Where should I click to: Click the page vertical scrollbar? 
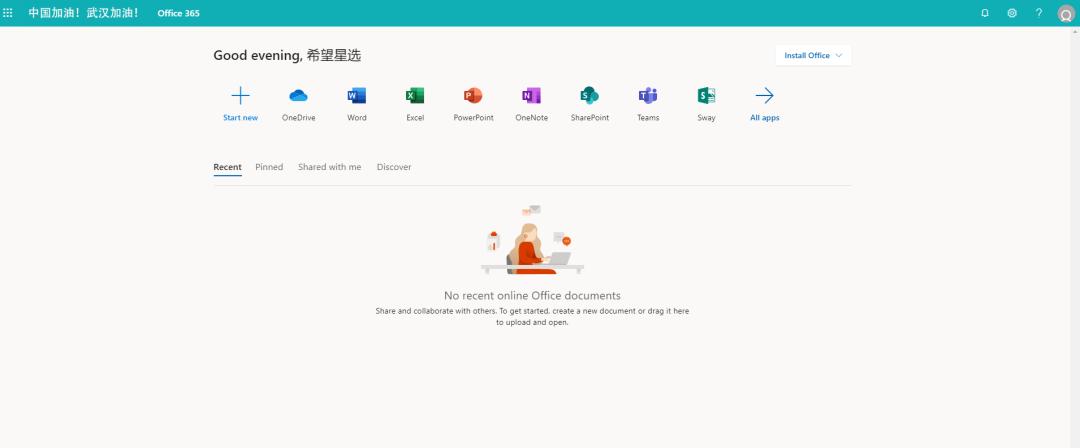pyautogui.click(x=1074, y=237)
